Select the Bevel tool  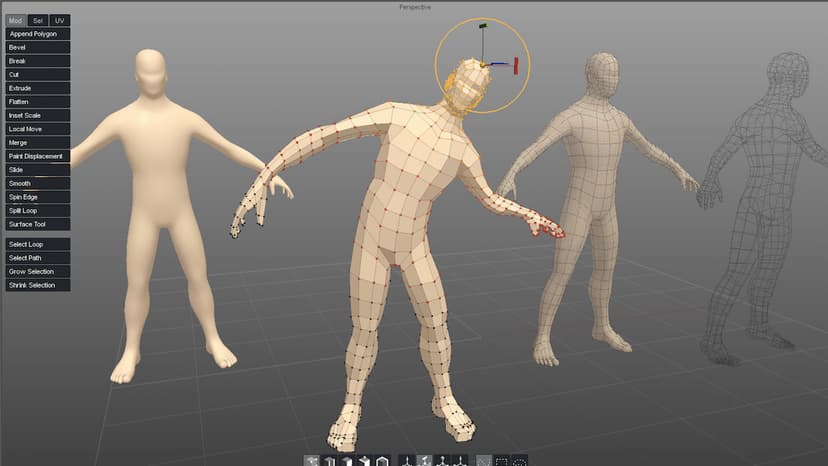tap(37, 48)
